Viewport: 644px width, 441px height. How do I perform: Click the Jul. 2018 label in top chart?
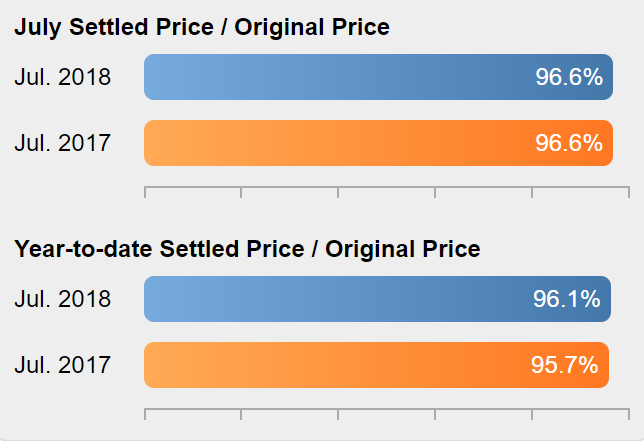click(62, 77)
